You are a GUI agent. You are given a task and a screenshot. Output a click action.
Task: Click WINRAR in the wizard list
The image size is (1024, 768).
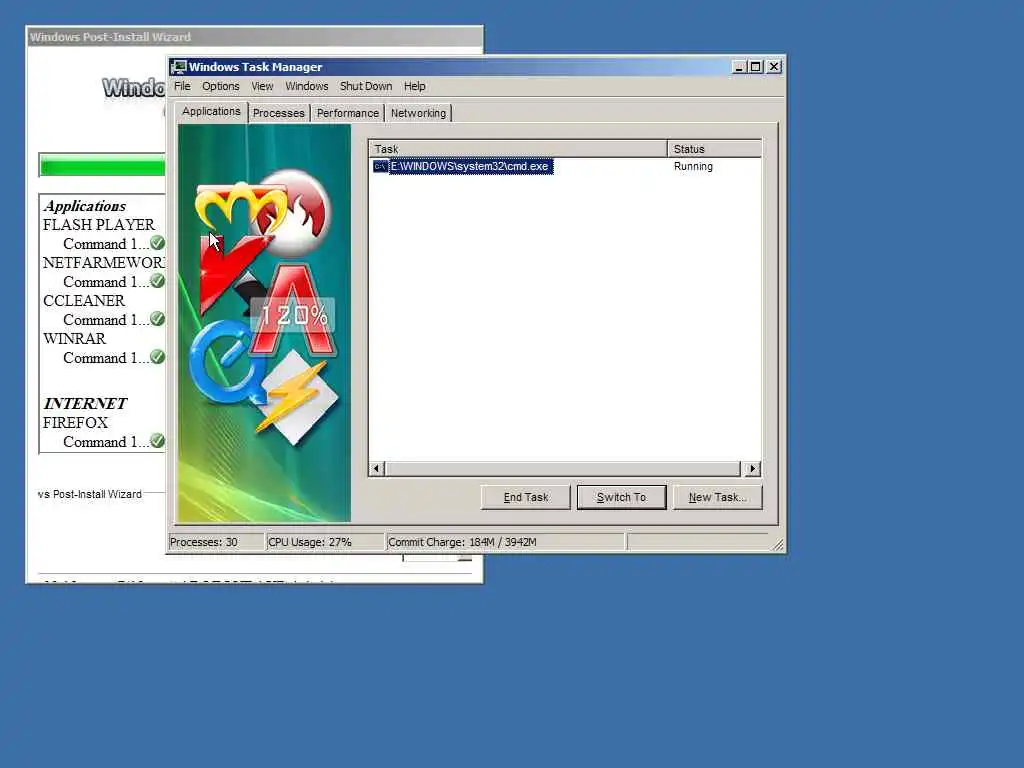pos(74,338)
